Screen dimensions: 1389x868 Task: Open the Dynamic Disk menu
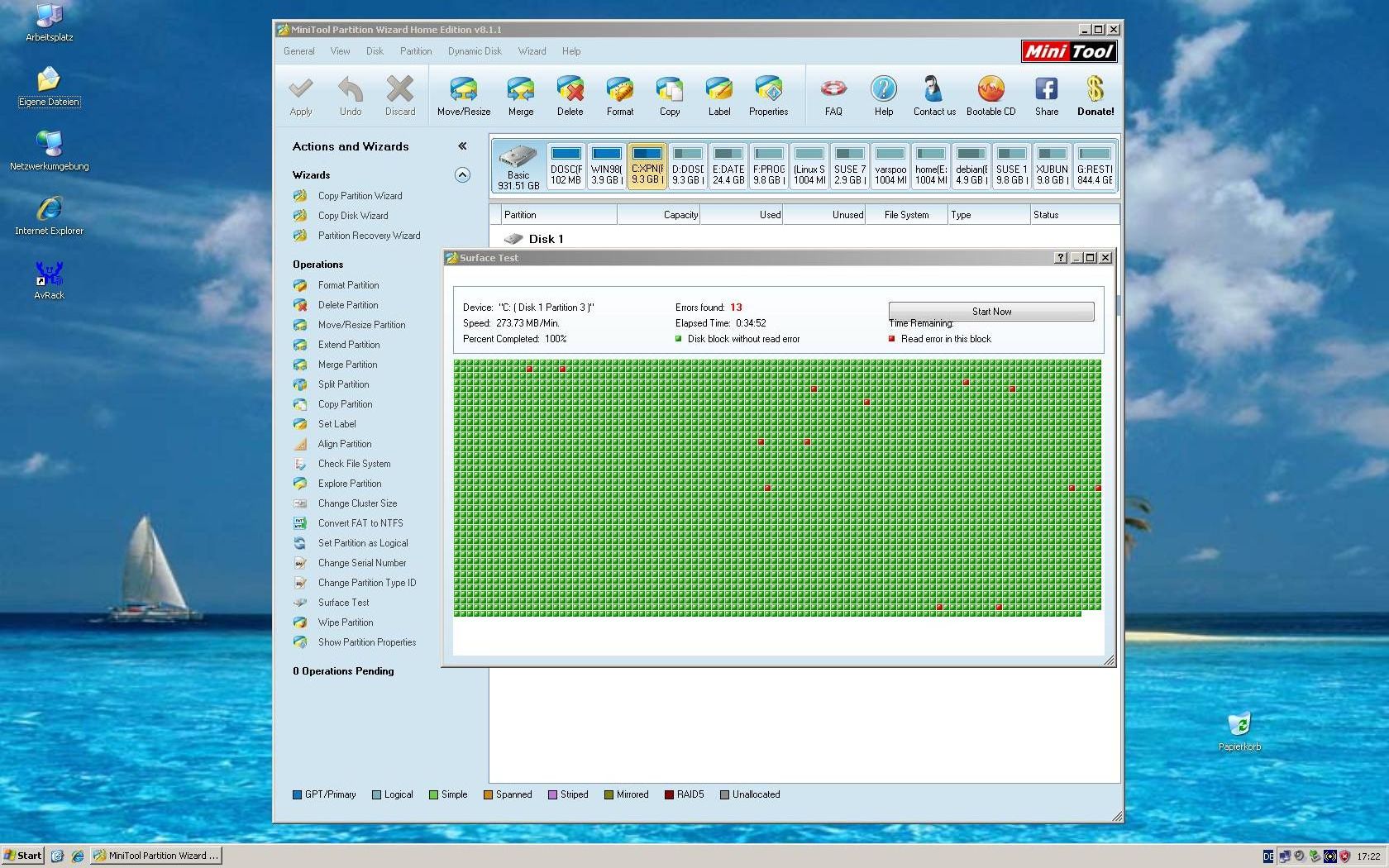click(475, 51)
